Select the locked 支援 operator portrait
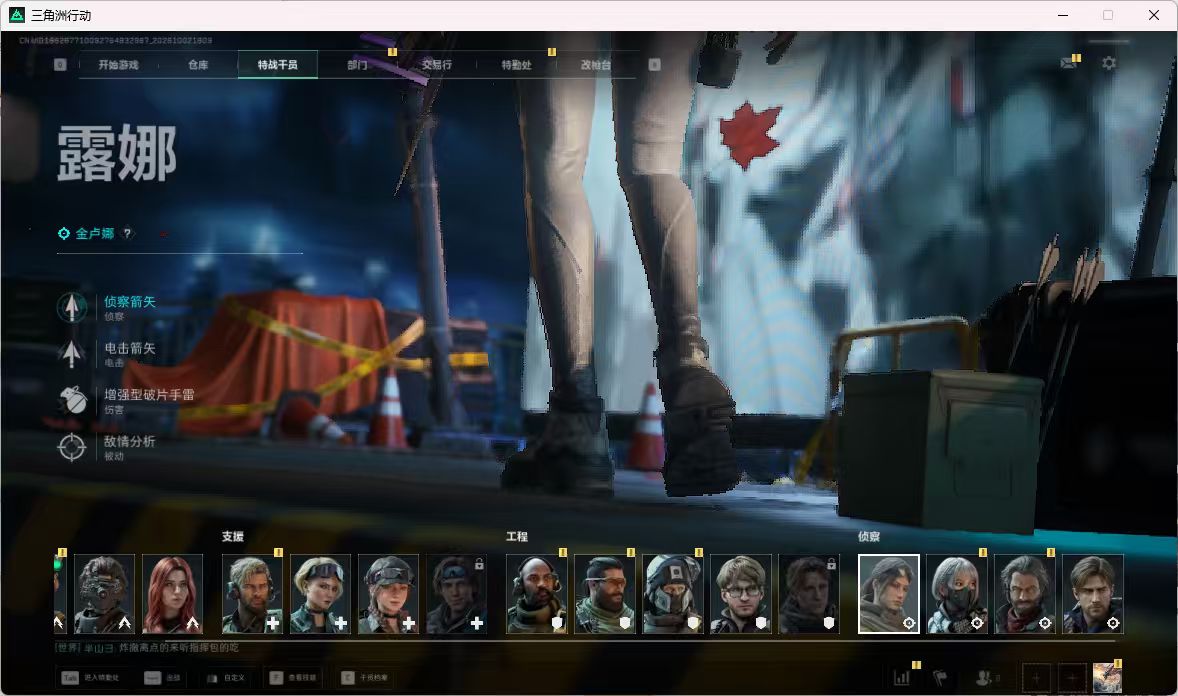The image size is (1178, 696). [x=456, y=594]
